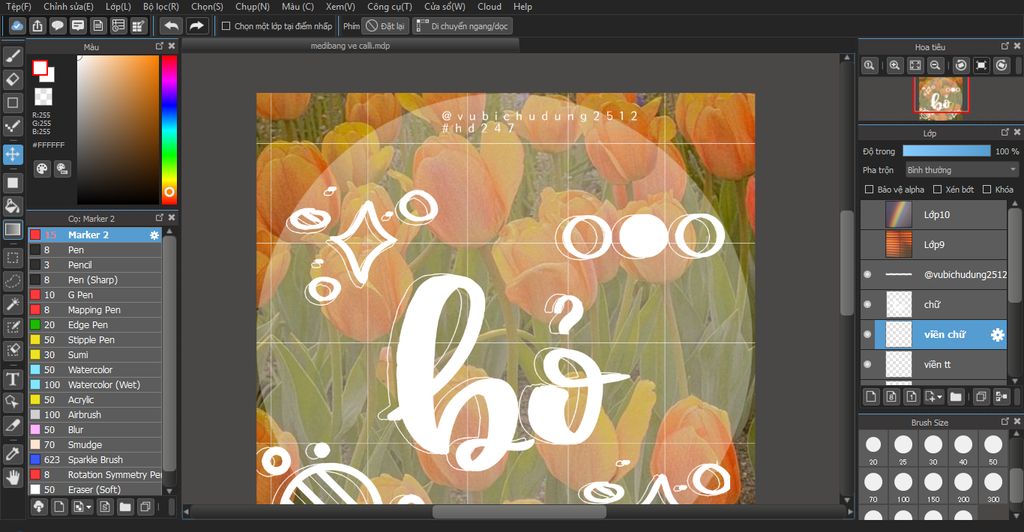
Task: Show the hidden Lớp10 layer
Action: [867, 214]
